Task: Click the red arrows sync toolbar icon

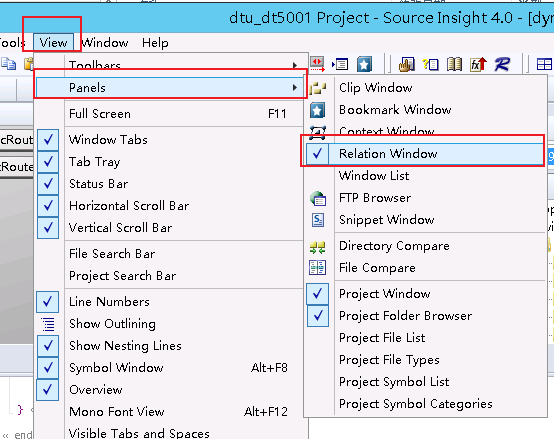Action: [x=317, y=64]
